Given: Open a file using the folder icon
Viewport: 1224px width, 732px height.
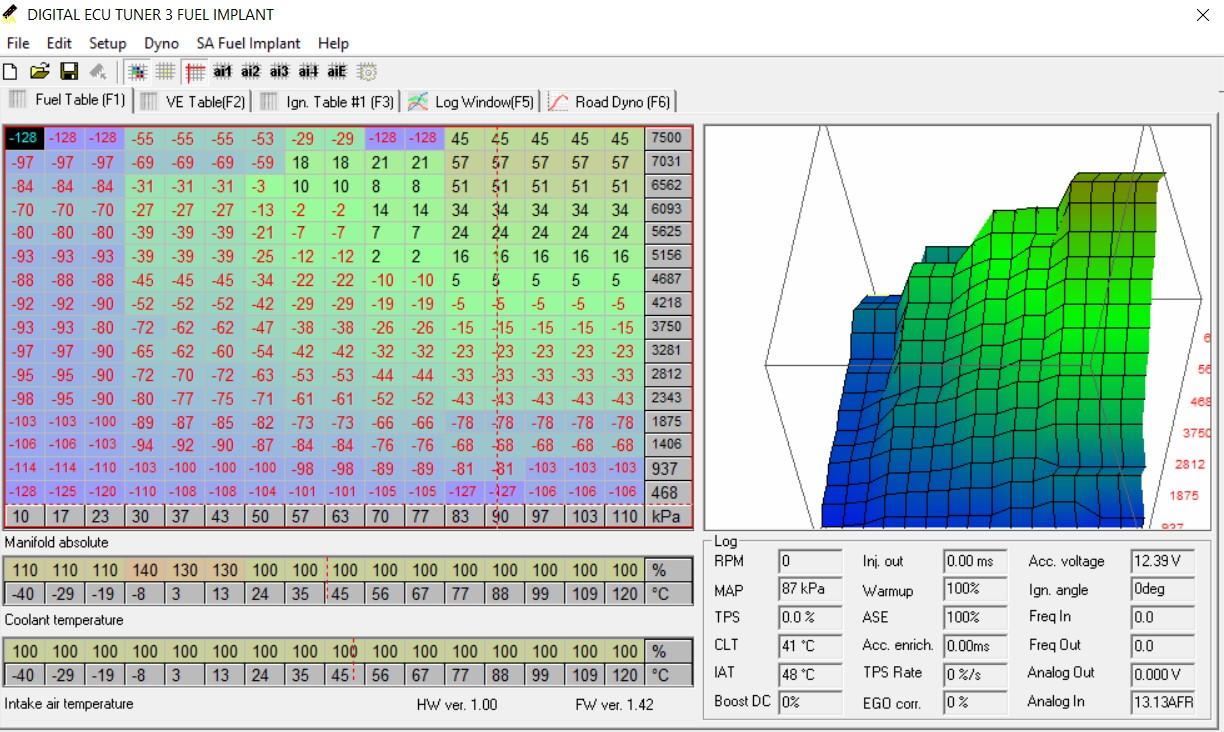Looking at the screenshot, I should pos(40,72).
